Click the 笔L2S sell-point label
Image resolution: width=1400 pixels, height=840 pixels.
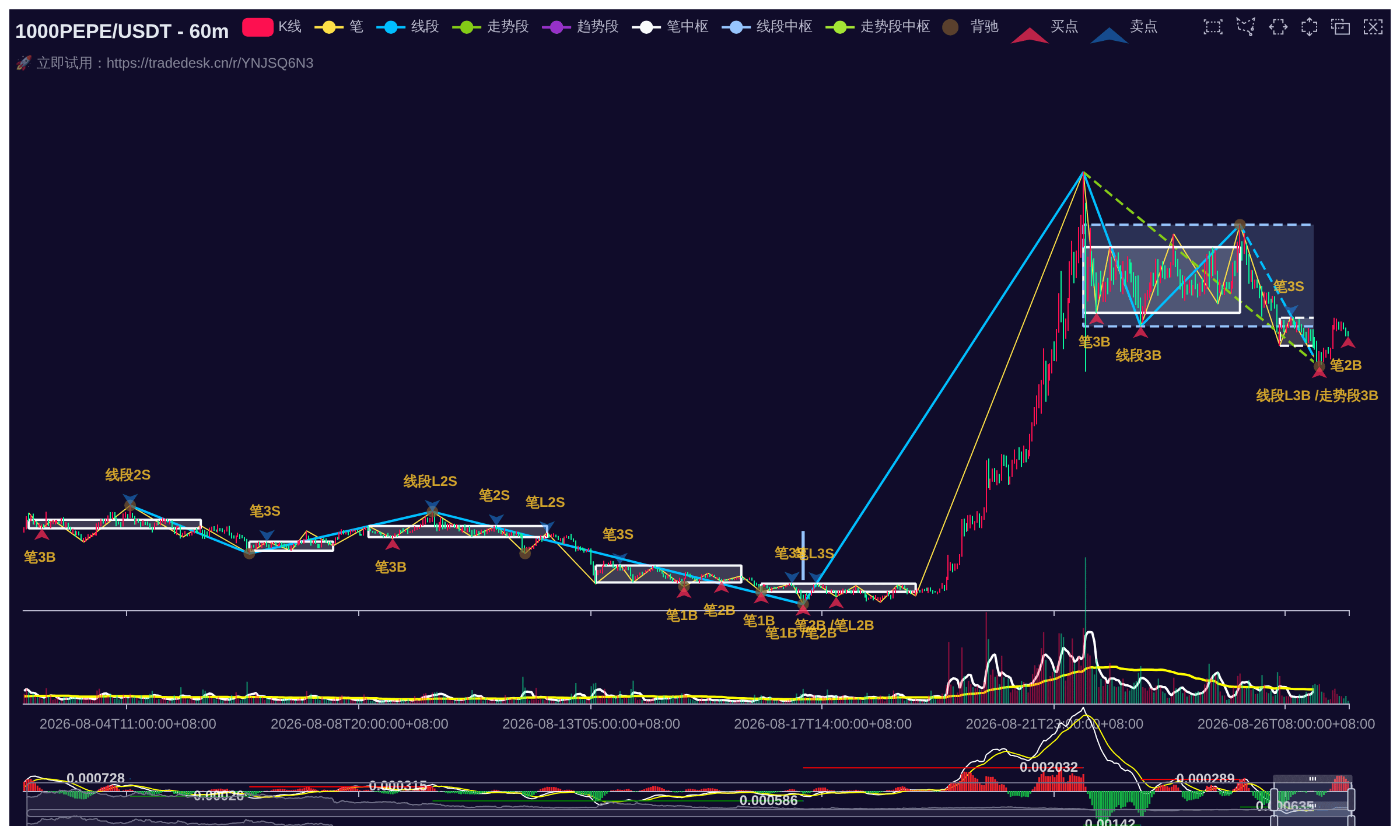(545, 502)
